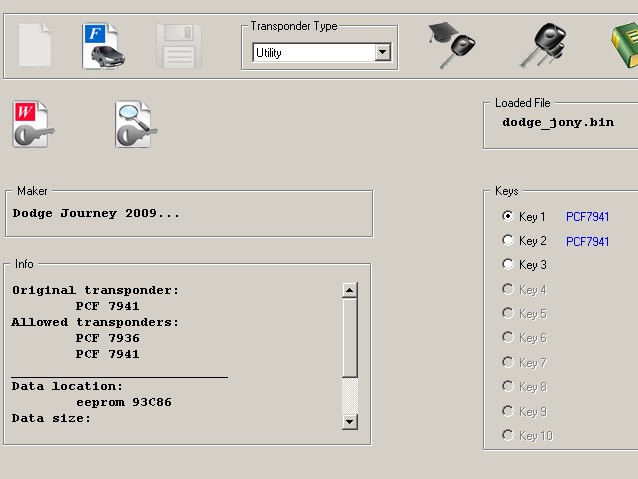Click the blank new file icon

pos(35,45)
